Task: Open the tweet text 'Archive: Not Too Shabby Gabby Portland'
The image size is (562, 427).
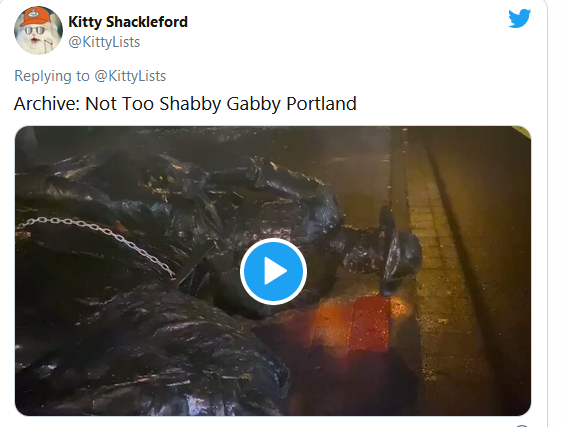Action: (x=185, y=104)
